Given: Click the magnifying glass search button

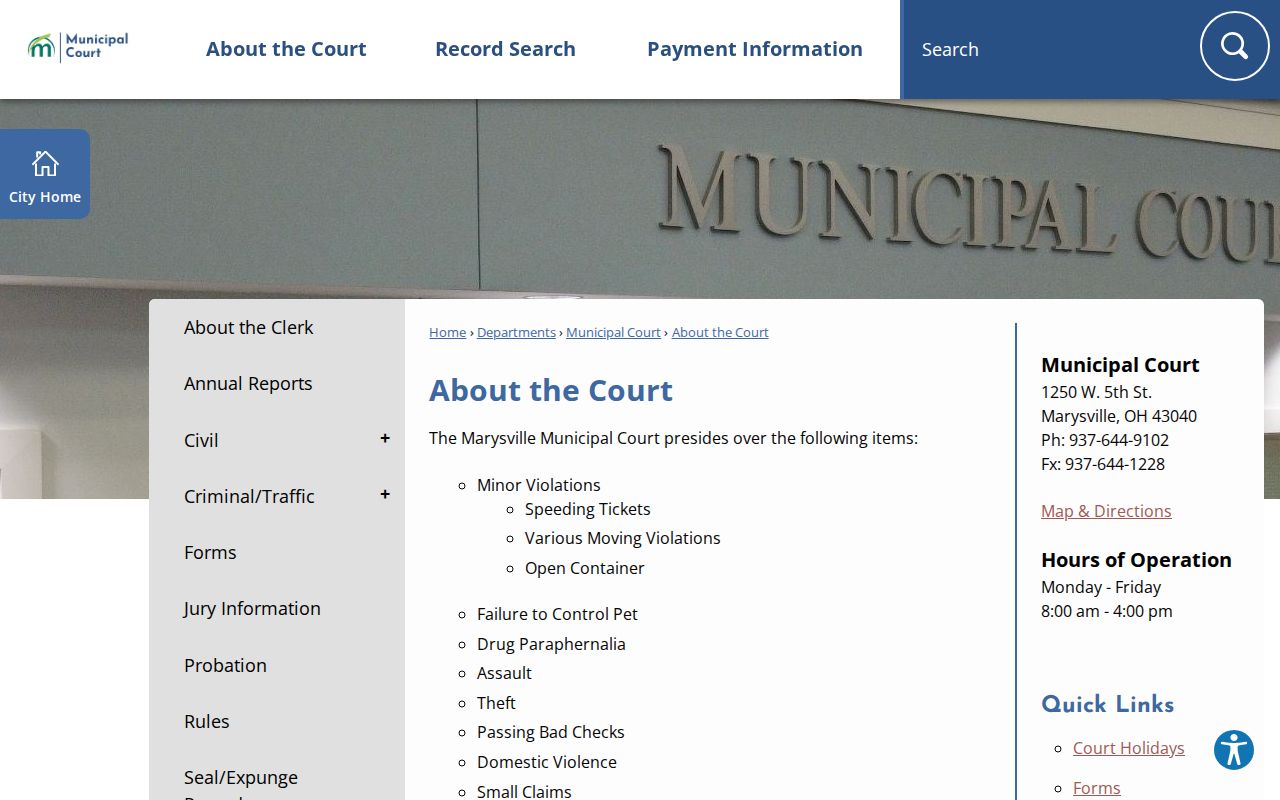Looking at the screenshot, I should pos(1234,46).
